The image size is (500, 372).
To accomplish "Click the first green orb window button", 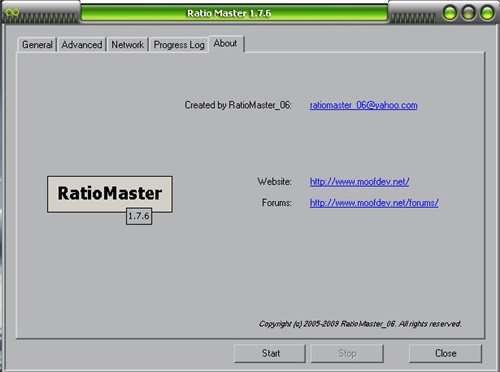I will 450,13.
